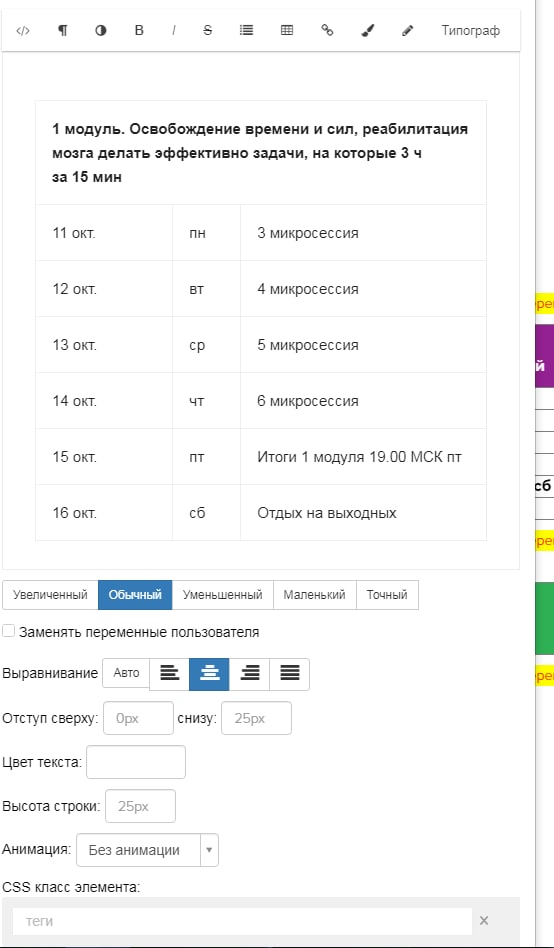Viewport: 554px width, 948px height.
Task: Click the 'чт' weekday cell
Action: [x=206, y=401]
